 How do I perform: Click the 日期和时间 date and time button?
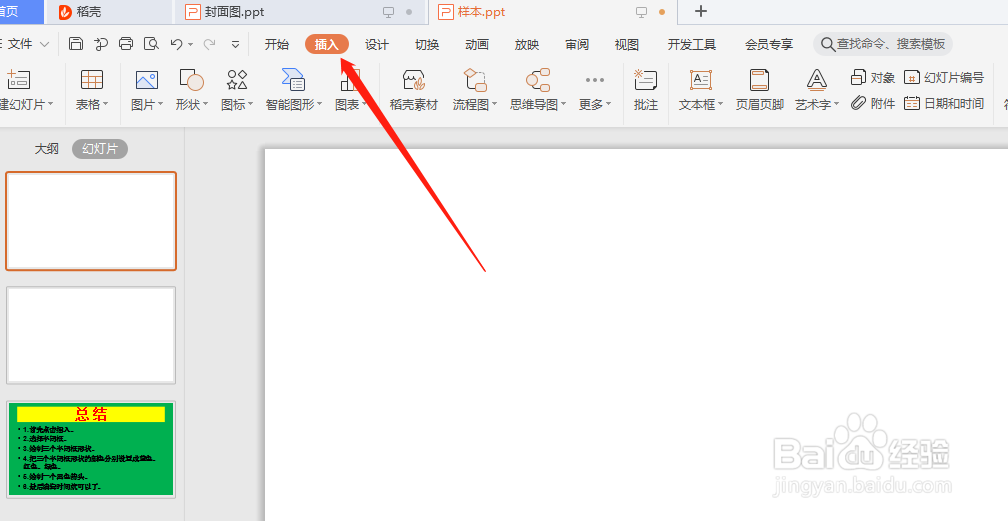(x=944, y=103)
